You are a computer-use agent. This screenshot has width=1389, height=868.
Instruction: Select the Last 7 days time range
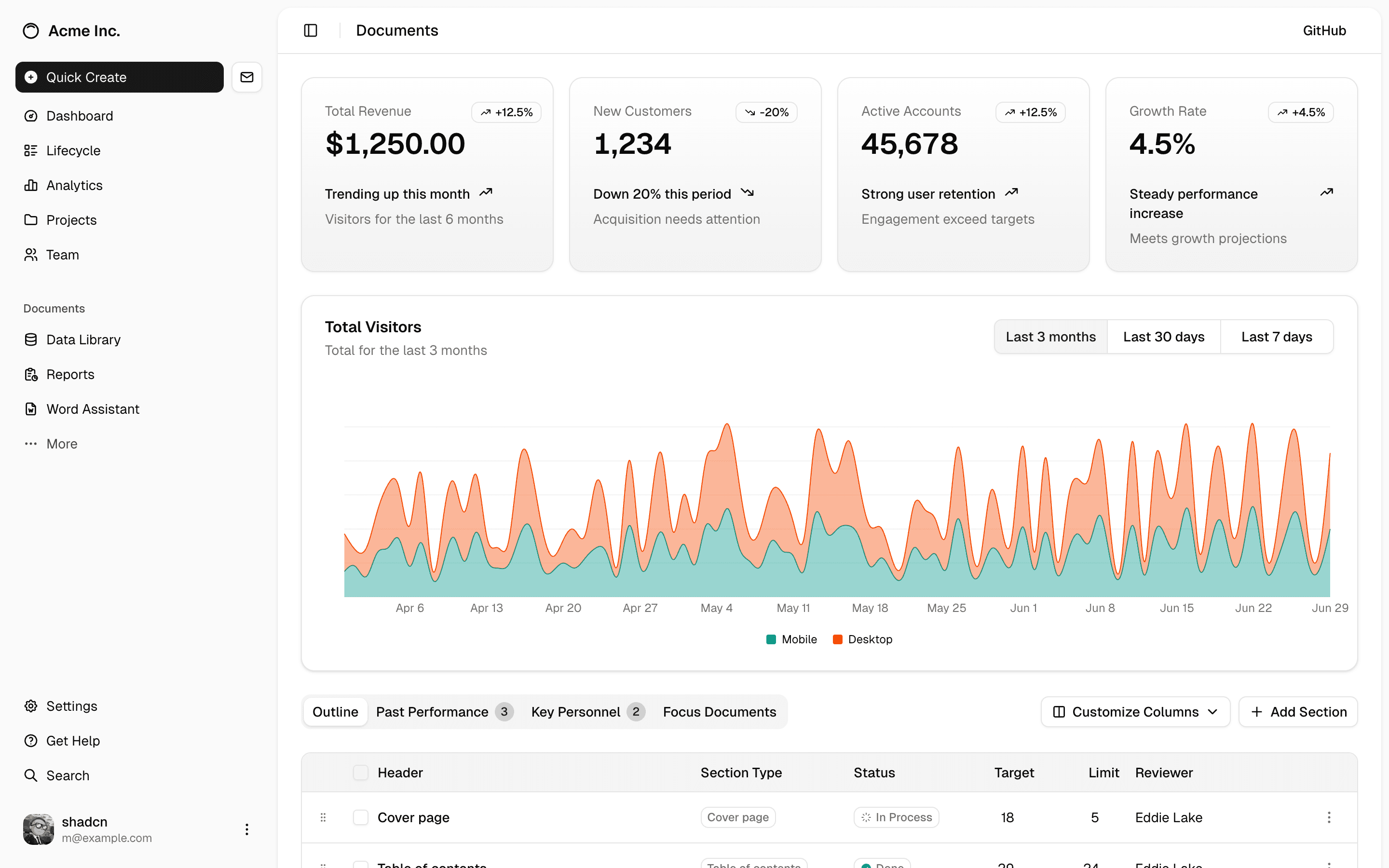[x=1277, y=337]
